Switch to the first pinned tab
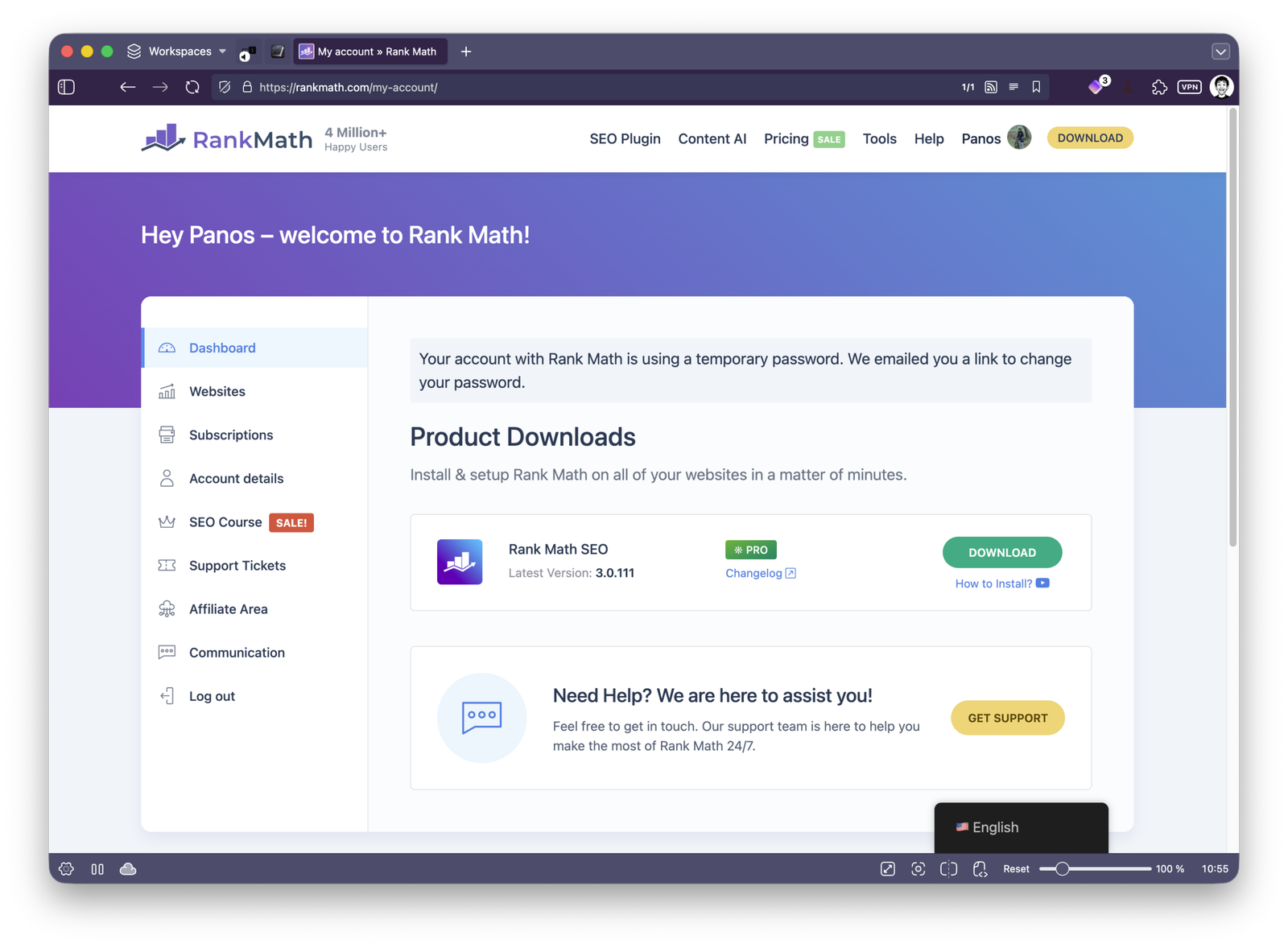 [247, 52]
